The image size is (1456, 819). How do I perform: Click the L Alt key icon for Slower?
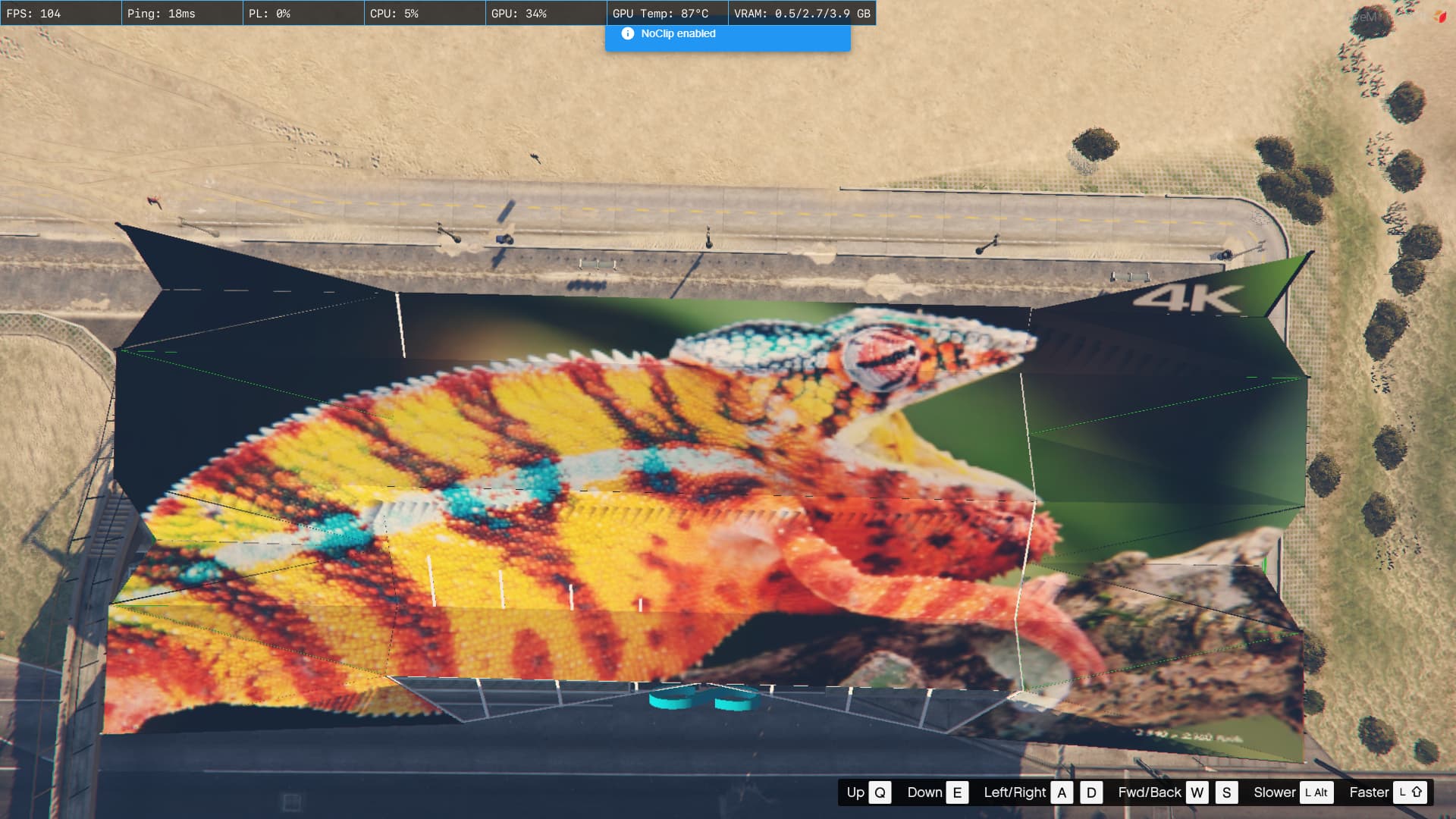[x=1316, y=792]
